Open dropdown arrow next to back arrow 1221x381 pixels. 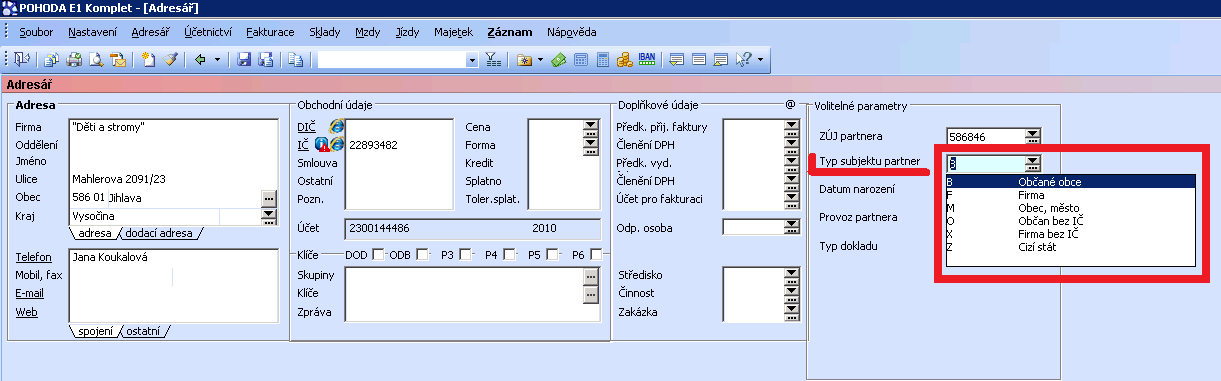(x=217, y=60)
